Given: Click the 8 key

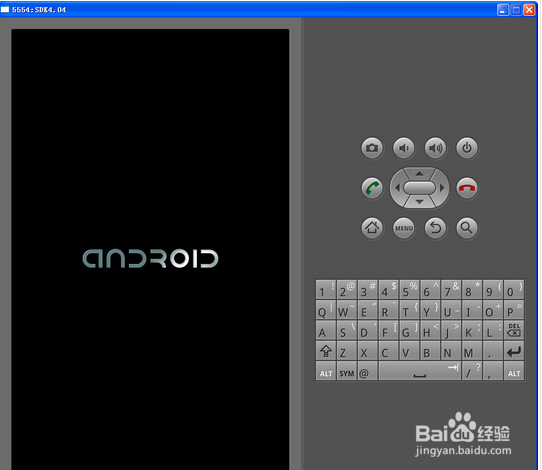Looking at the screenshot, I should [x=472, y=289].
